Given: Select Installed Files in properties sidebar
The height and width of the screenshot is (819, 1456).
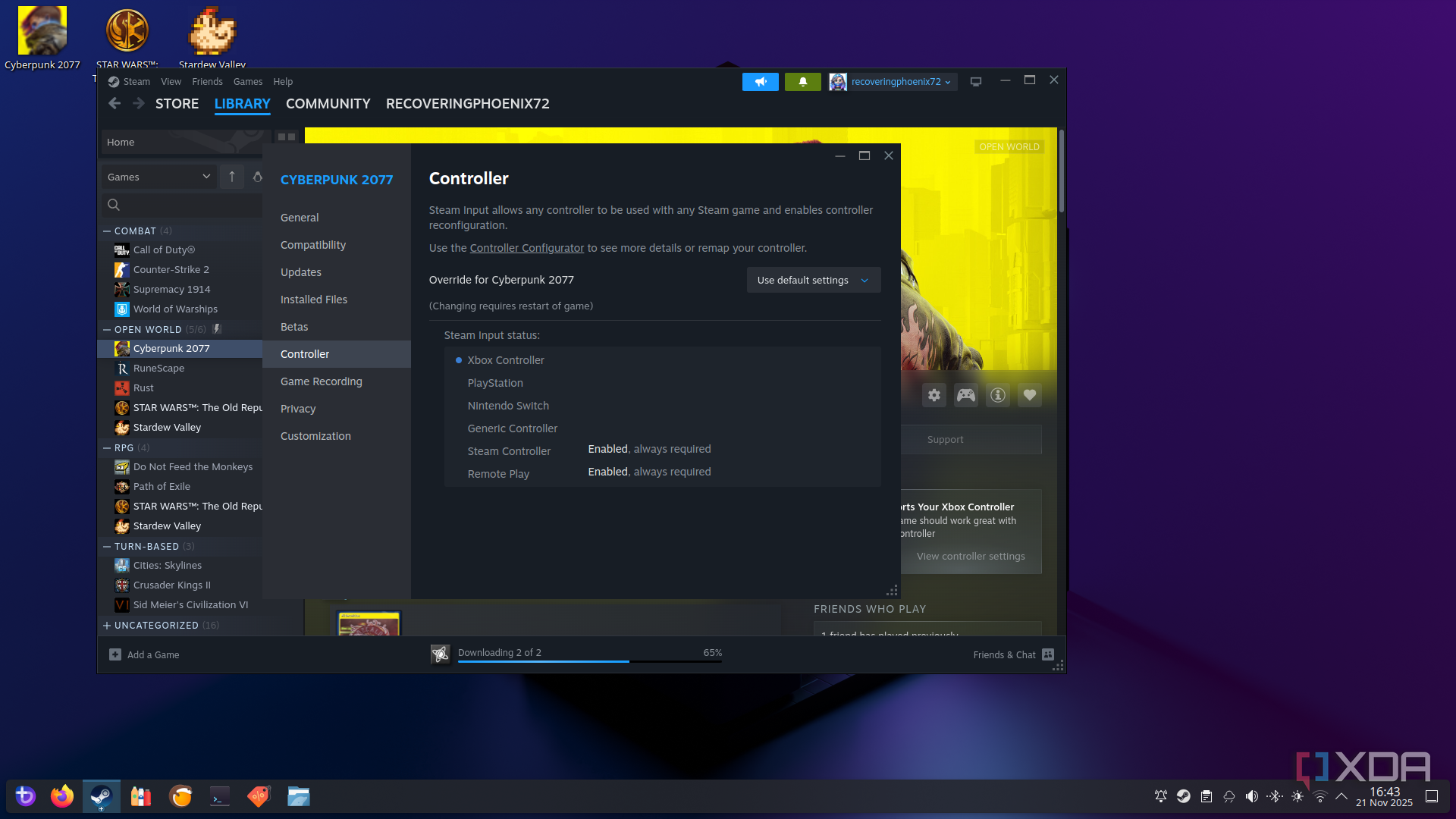Looking at the screenshot, I should (x=337, y=300).
